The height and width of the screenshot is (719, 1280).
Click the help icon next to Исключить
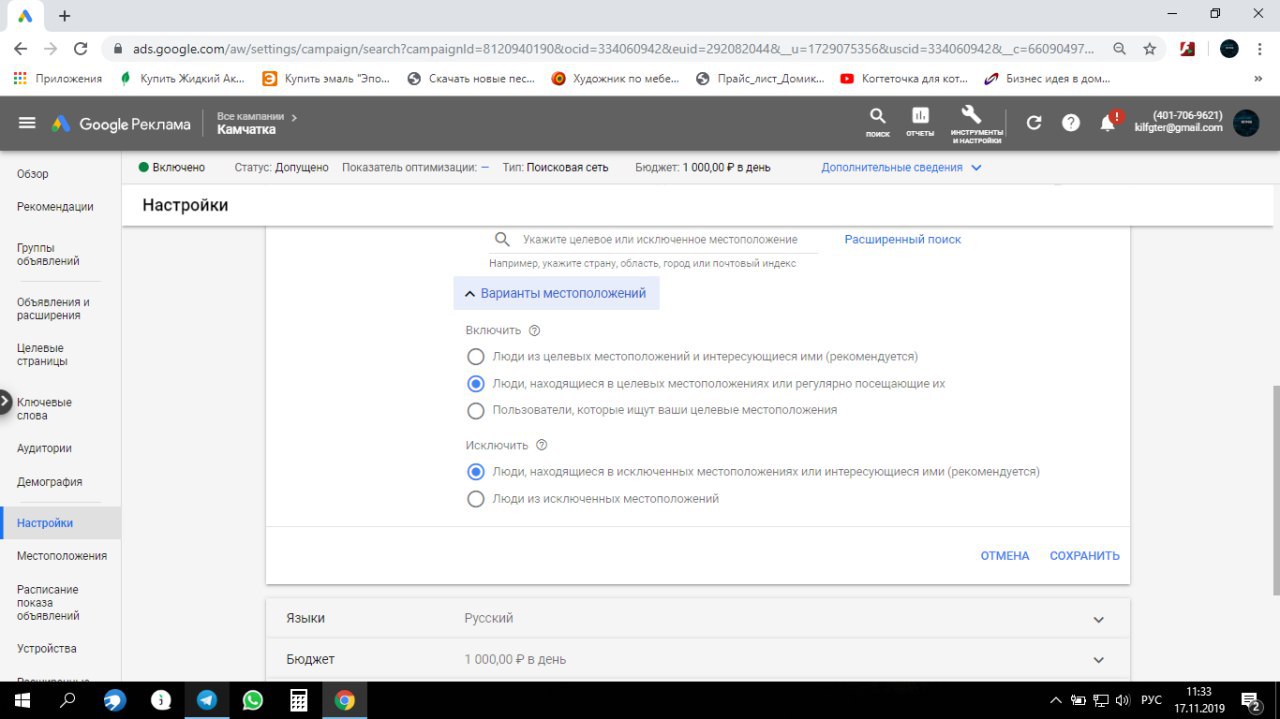[542, 445]
